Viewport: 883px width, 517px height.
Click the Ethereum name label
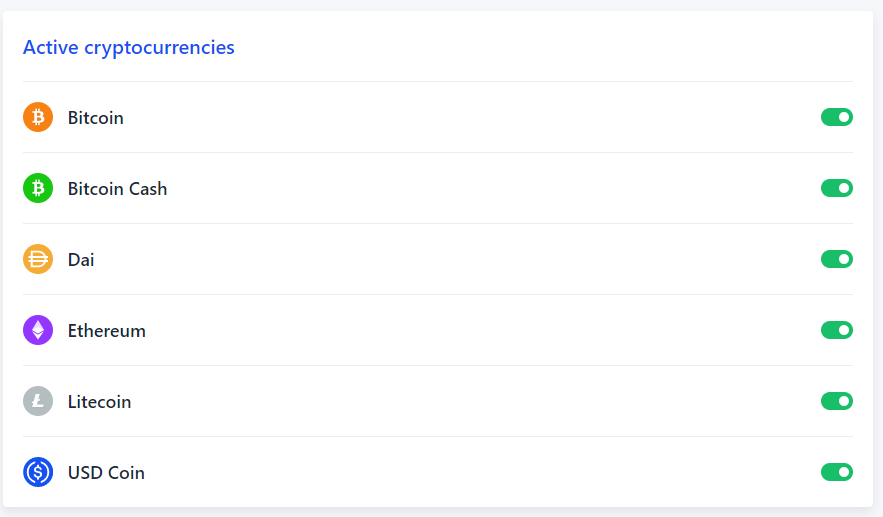(x=106, y=331)
